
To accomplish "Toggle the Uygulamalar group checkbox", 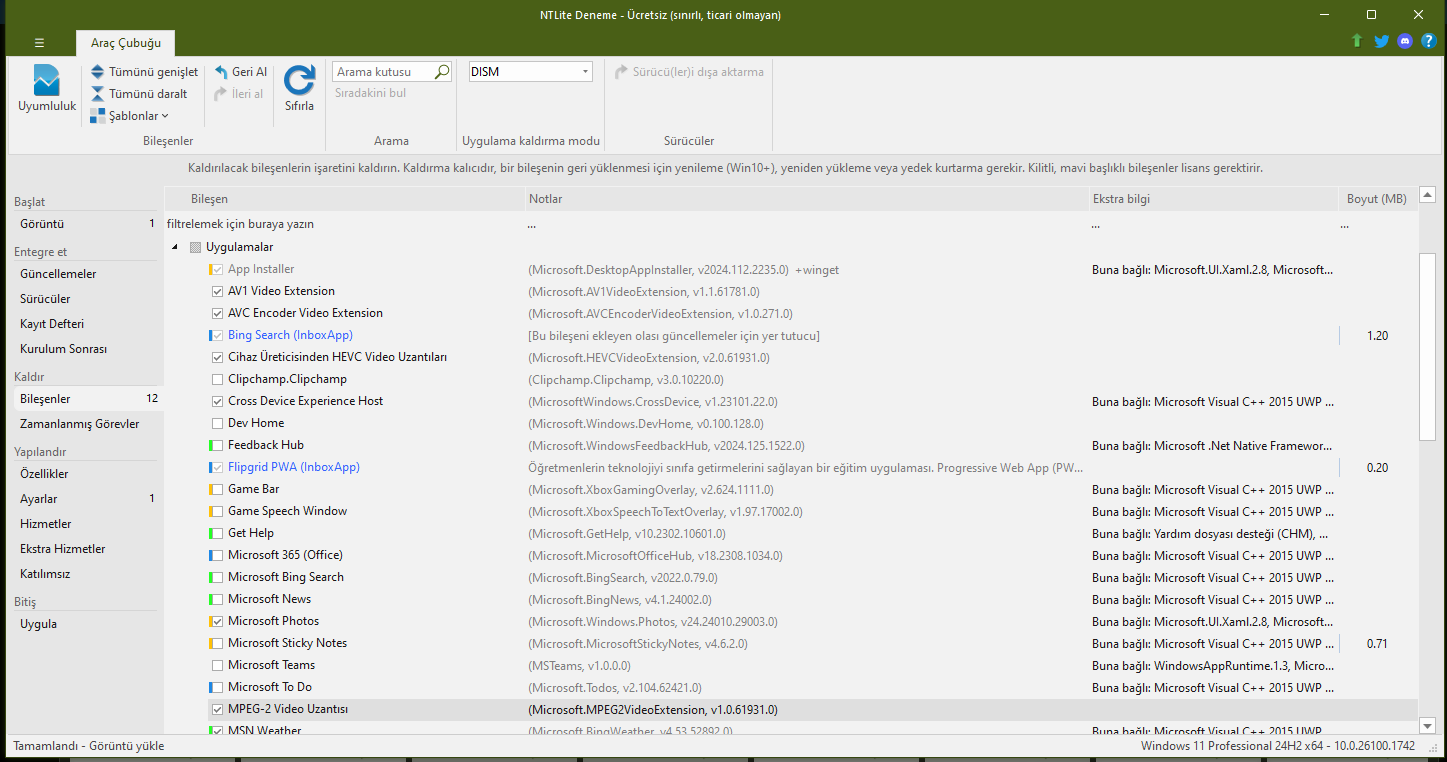I will pos(195,247).
